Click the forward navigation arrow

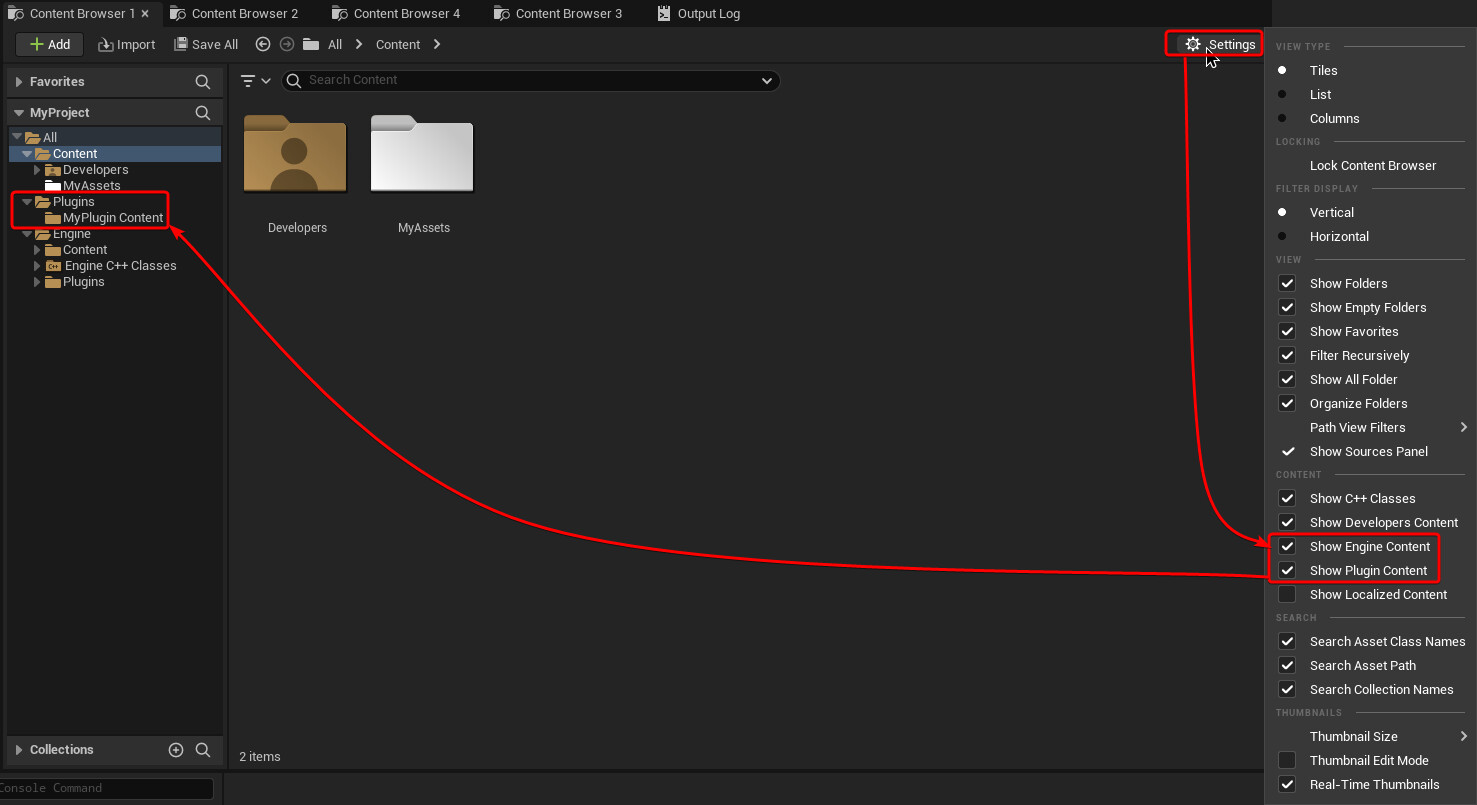point(286,44)
